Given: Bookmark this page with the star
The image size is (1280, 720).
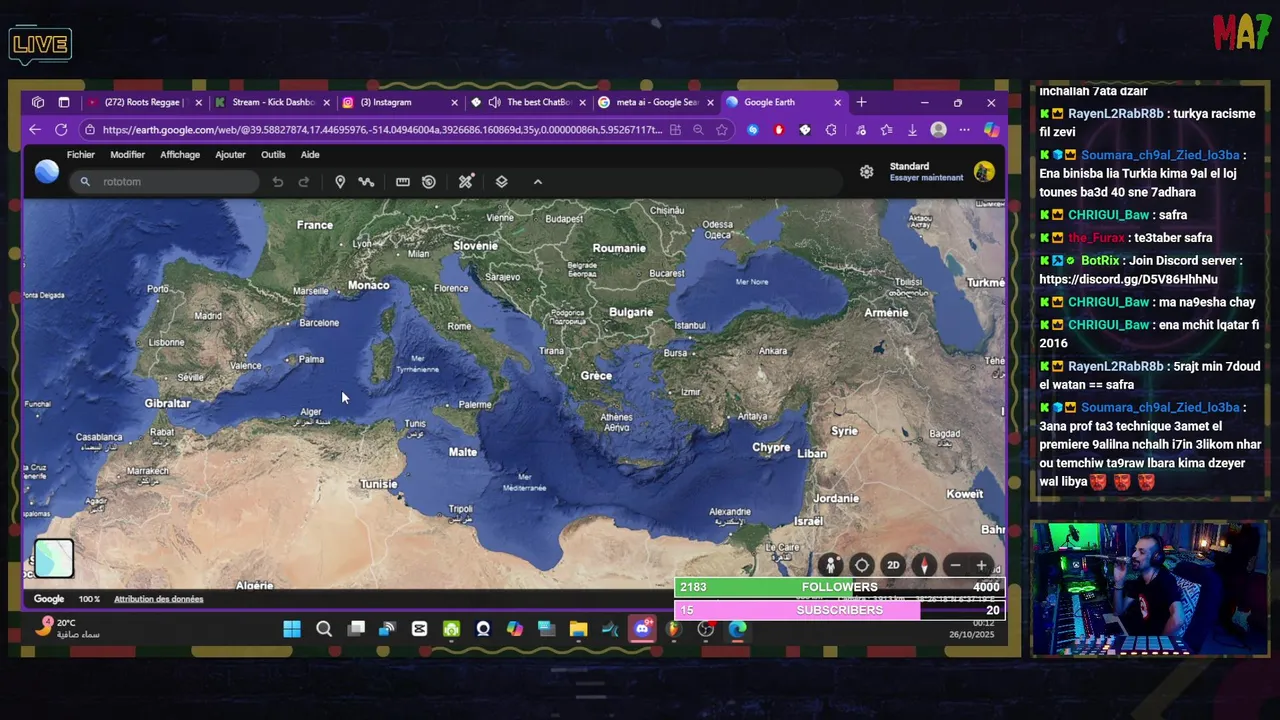Looking at the screenshot, I should click(722, 130).
